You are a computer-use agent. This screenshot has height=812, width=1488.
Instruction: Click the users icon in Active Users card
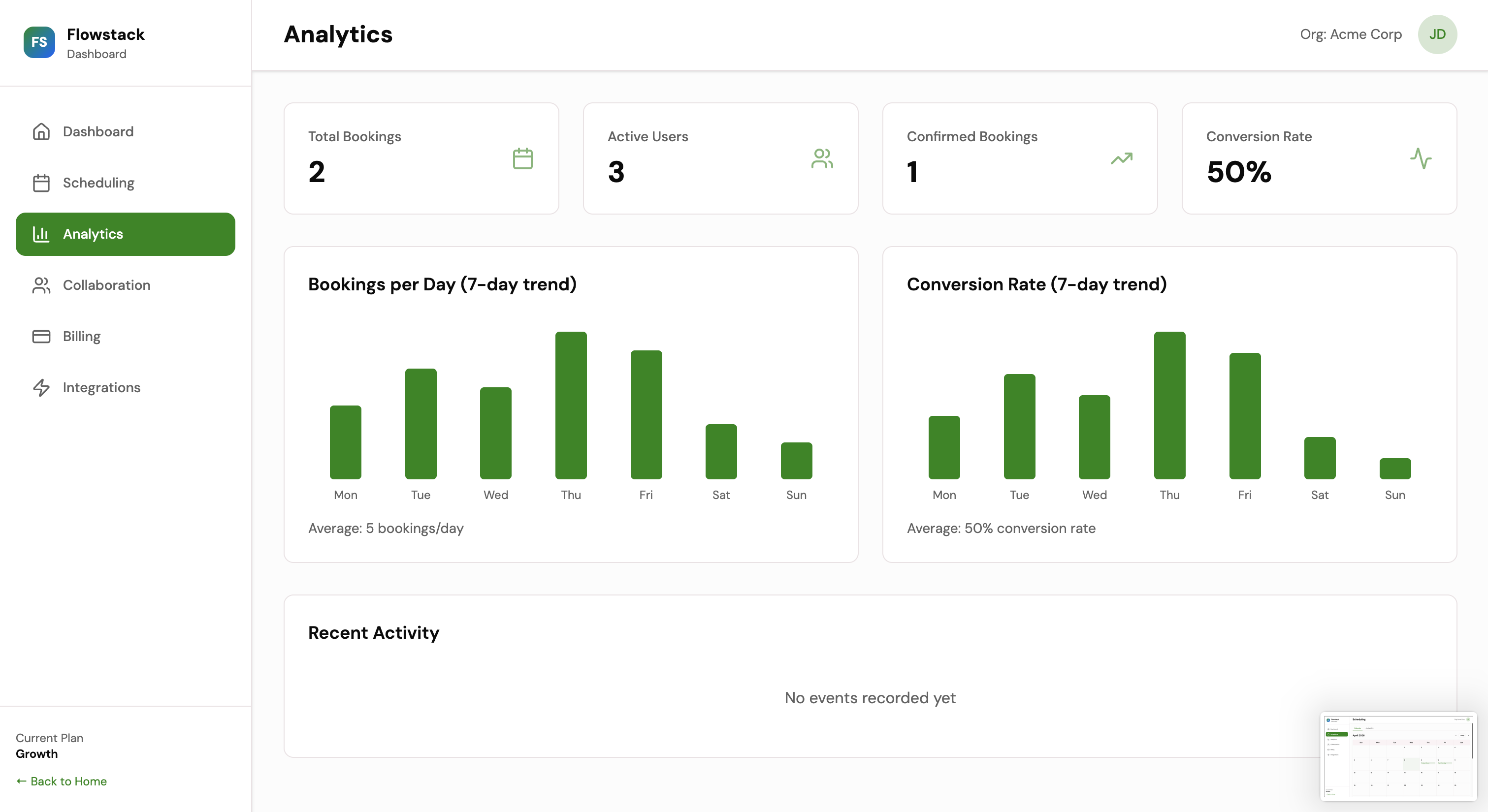(x=822, y=158)
